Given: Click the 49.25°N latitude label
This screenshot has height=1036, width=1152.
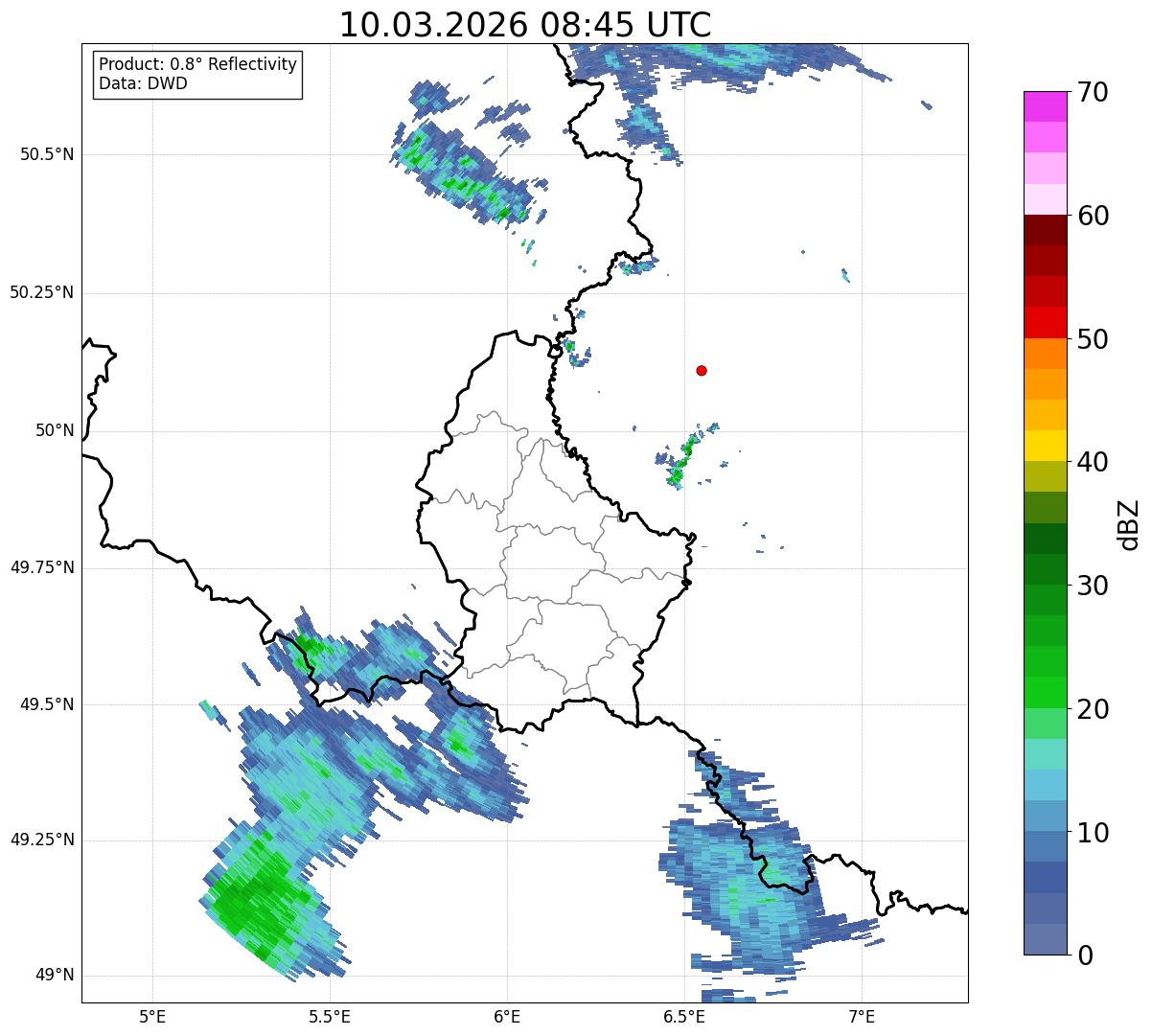Looking at the screenshot, I should (41, 840).
